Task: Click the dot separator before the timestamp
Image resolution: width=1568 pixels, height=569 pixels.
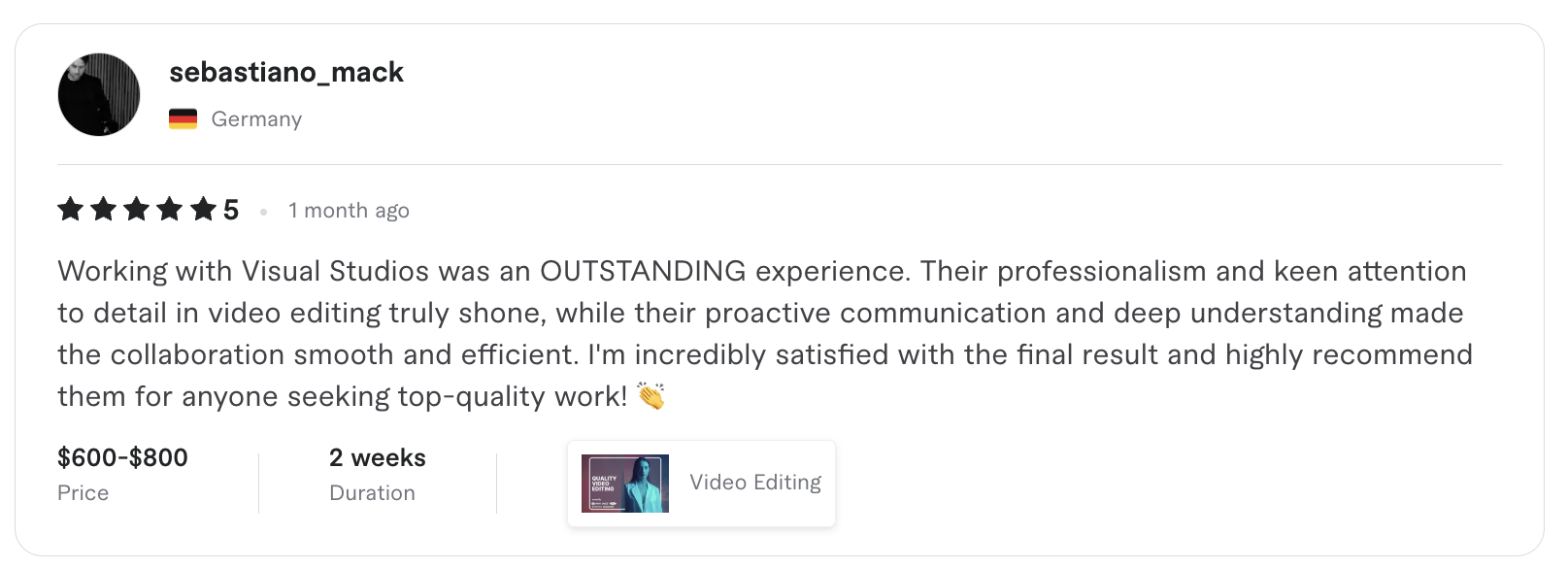Action: pos(263,212)
